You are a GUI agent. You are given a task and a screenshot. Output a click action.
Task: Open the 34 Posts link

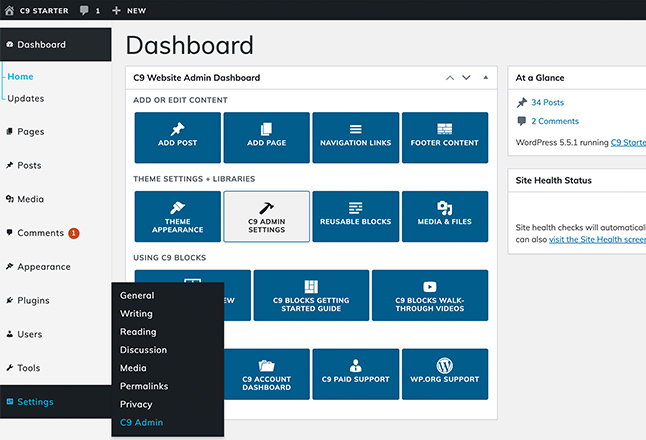pos(548,102)
